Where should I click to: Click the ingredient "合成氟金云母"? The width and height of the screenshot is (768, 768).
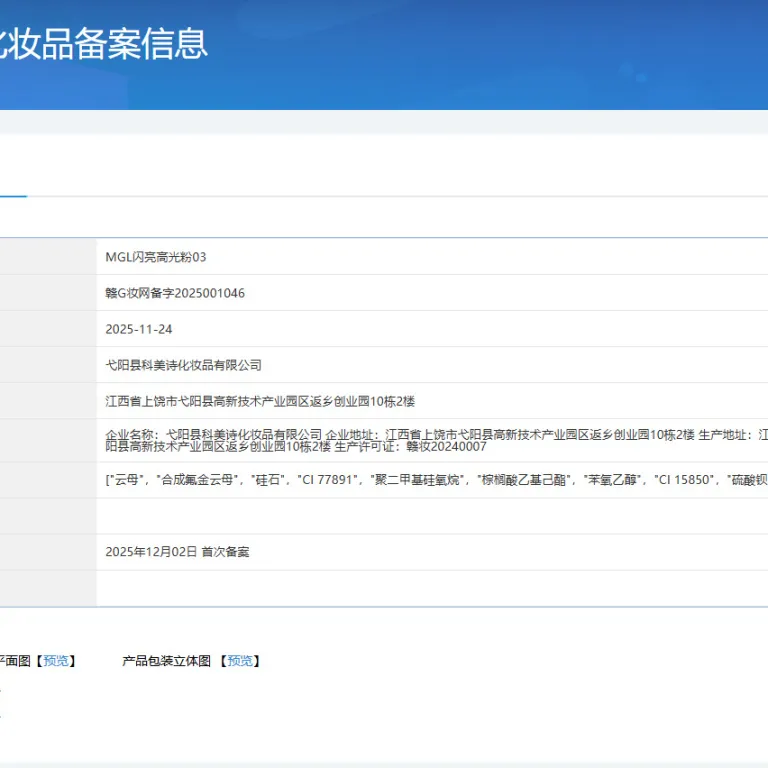(x=197, y=480)
